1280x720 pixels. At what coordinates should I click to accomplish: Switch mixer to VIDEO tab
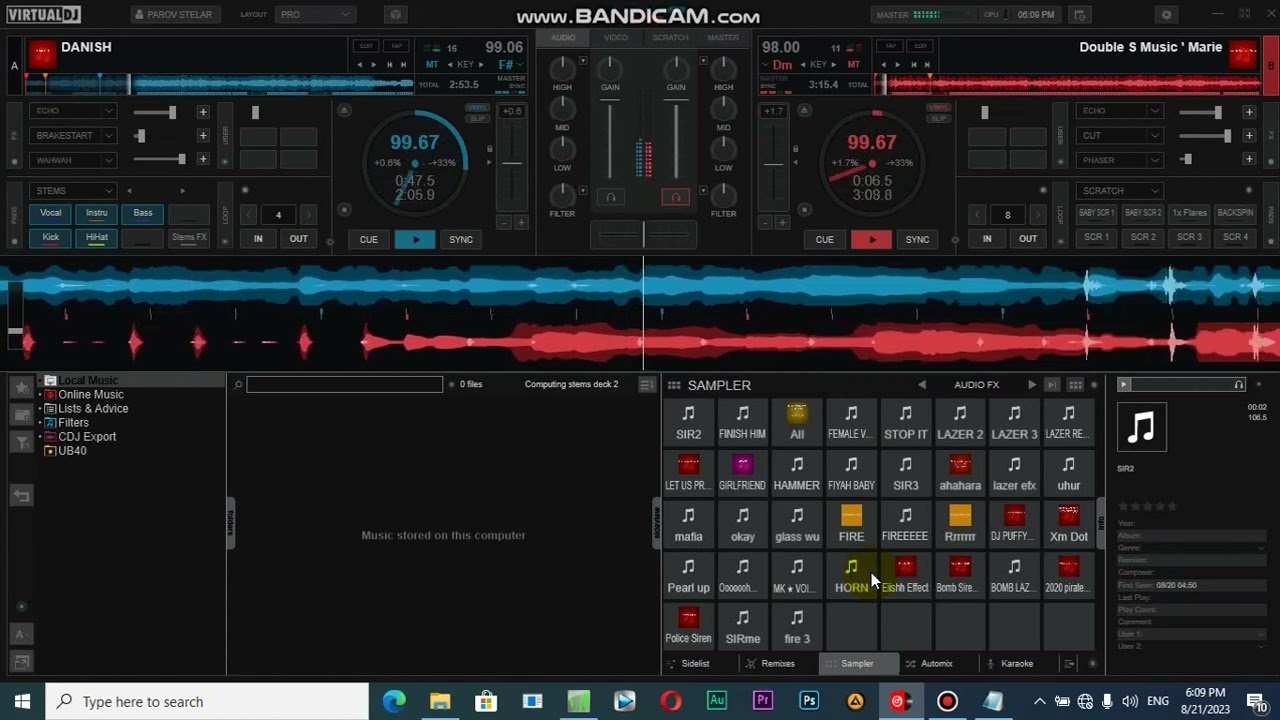pyautogui.click(x=616, y=38)
